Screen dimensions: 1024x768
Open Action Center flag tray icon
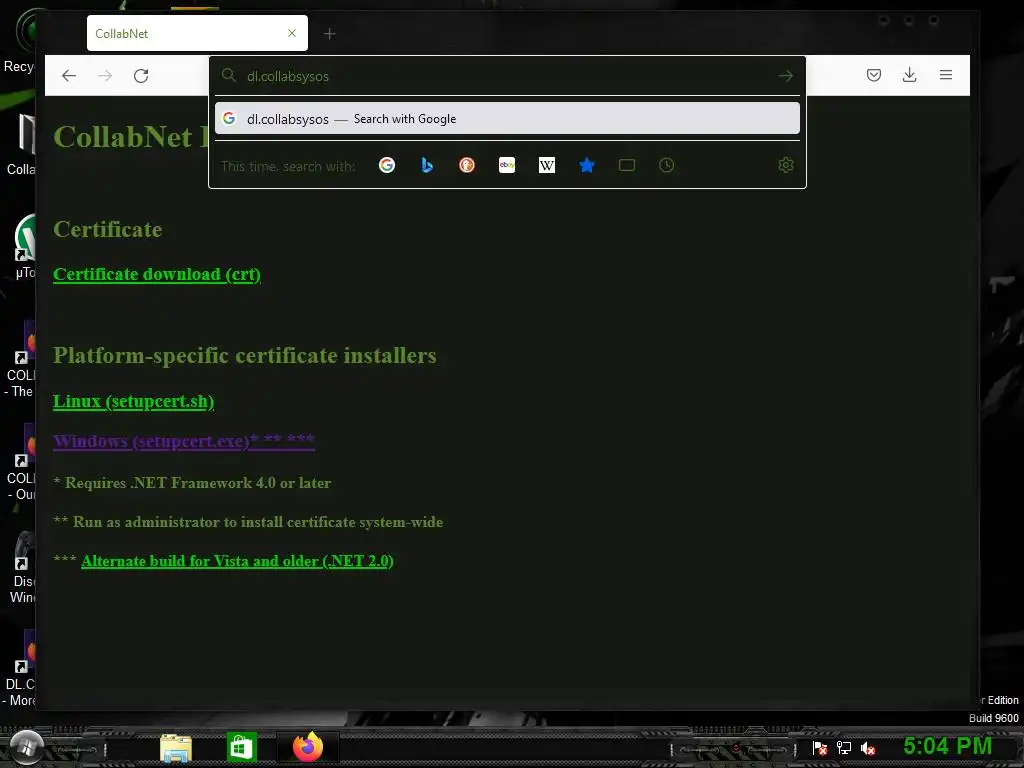coord(820,748)
